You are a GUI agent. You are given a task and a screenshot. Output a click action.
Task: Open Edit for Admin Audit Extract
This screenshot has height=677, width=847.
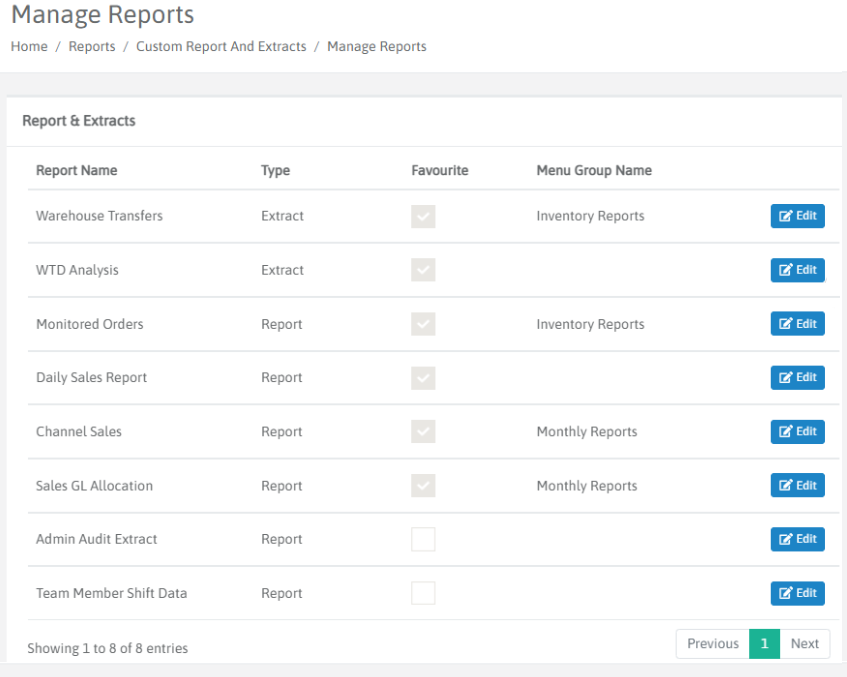point(797,539)
